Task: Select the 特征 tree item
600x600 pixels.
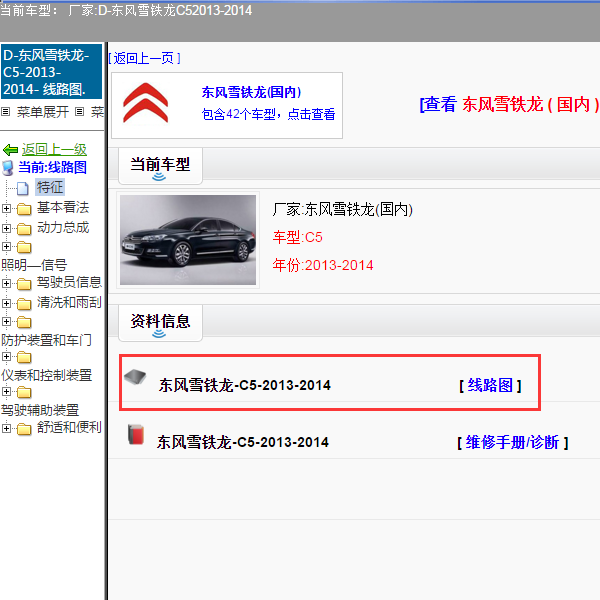Action: click(50, 187)
